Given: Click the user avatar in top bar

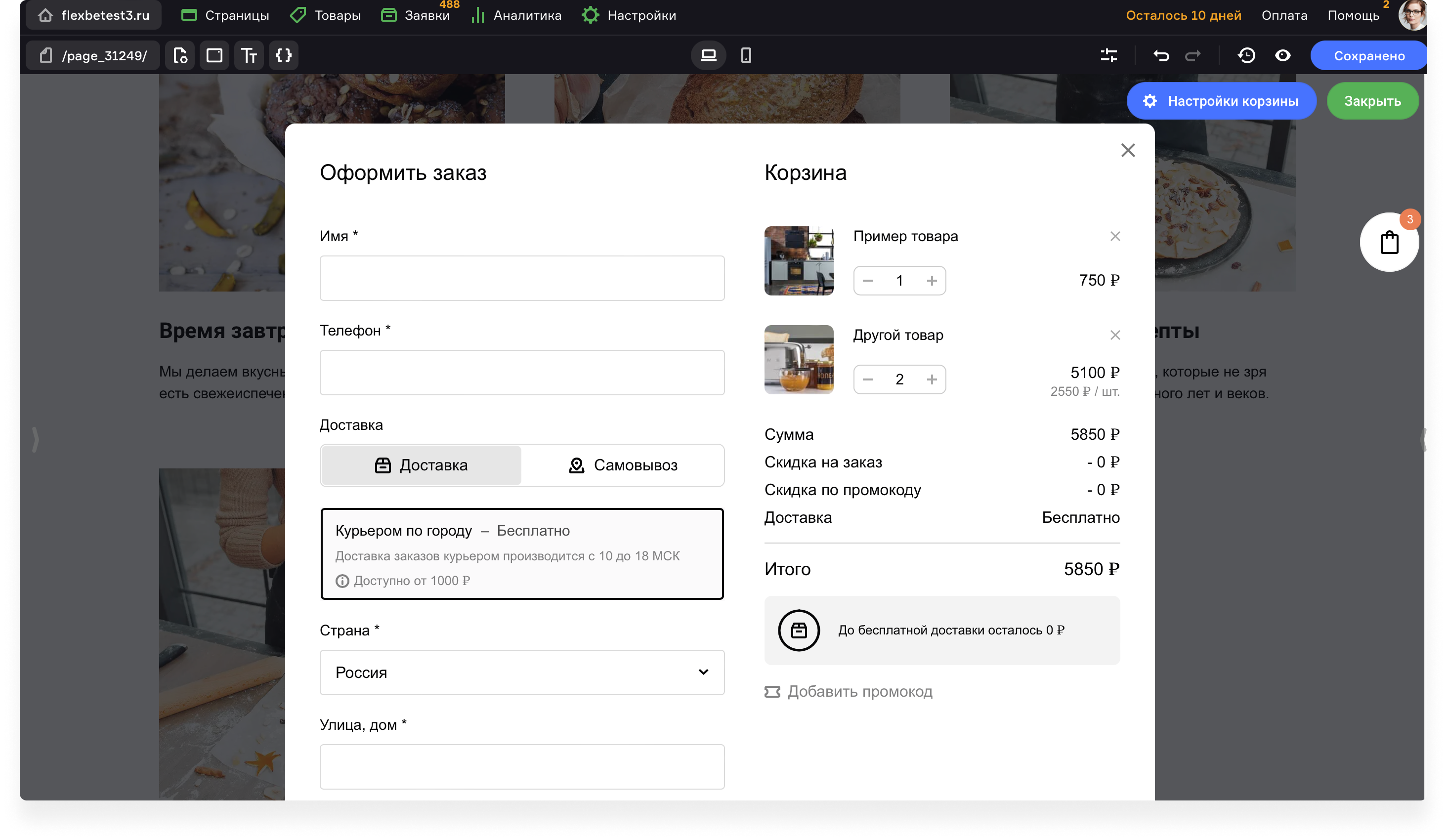Looking at the screenshot, I should click(1412, 15).
